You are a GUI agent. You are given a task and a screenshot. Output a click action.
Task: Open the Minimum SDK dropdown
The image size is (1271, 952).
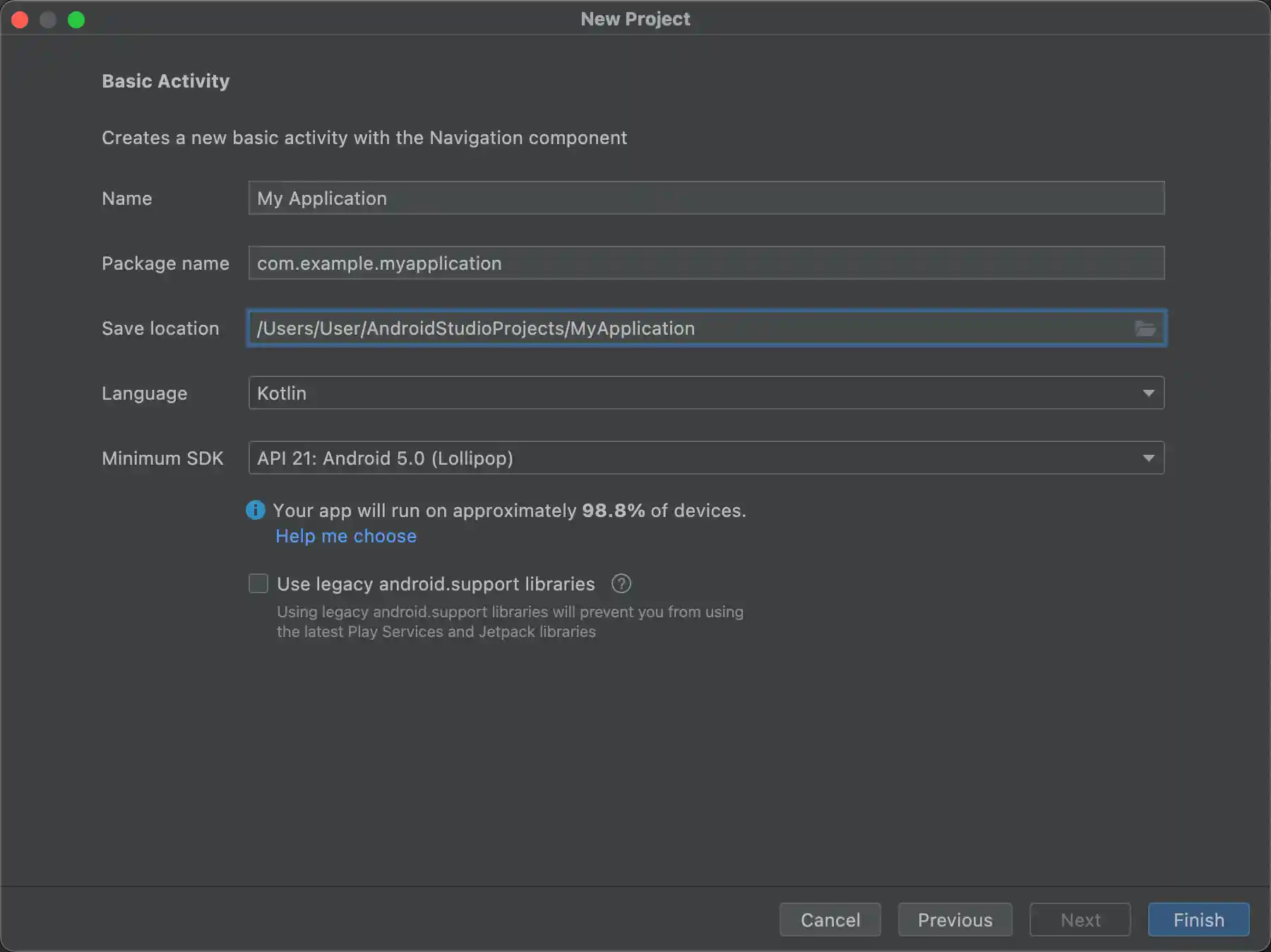706,458
